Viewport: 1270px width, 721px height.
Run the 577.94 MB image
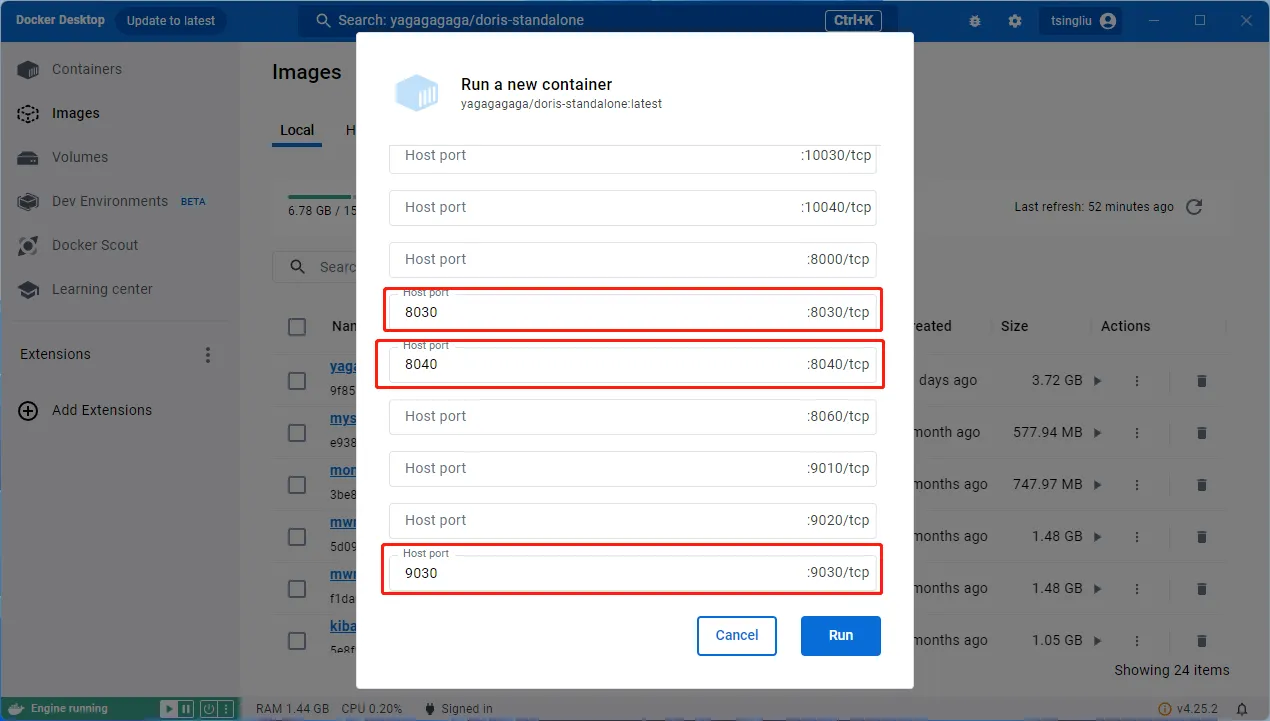click(x=1098, y=433)
